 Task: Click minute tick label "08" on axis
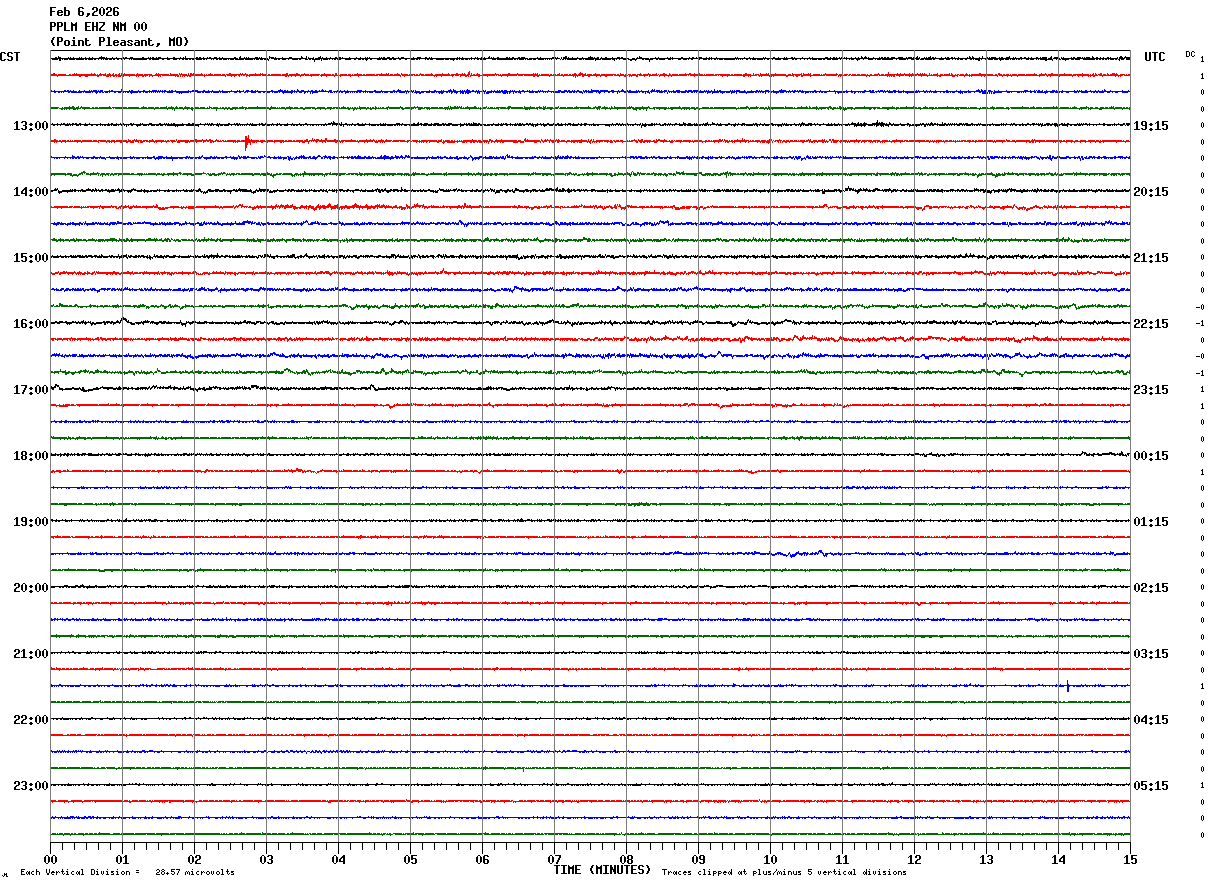point(626,859)
